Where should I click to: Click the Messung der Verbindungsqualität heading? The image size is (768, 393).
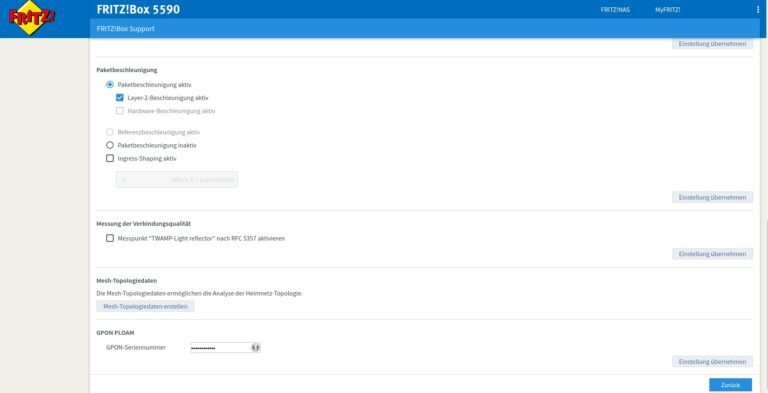[x=144, y=223]
